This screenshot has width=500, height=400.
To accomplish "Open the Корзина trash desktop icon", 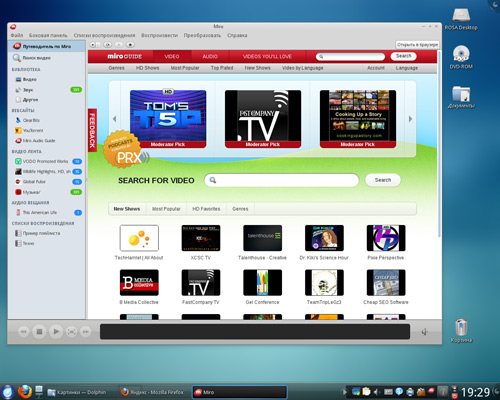I will pyautogui.click(x=461, y=330).
